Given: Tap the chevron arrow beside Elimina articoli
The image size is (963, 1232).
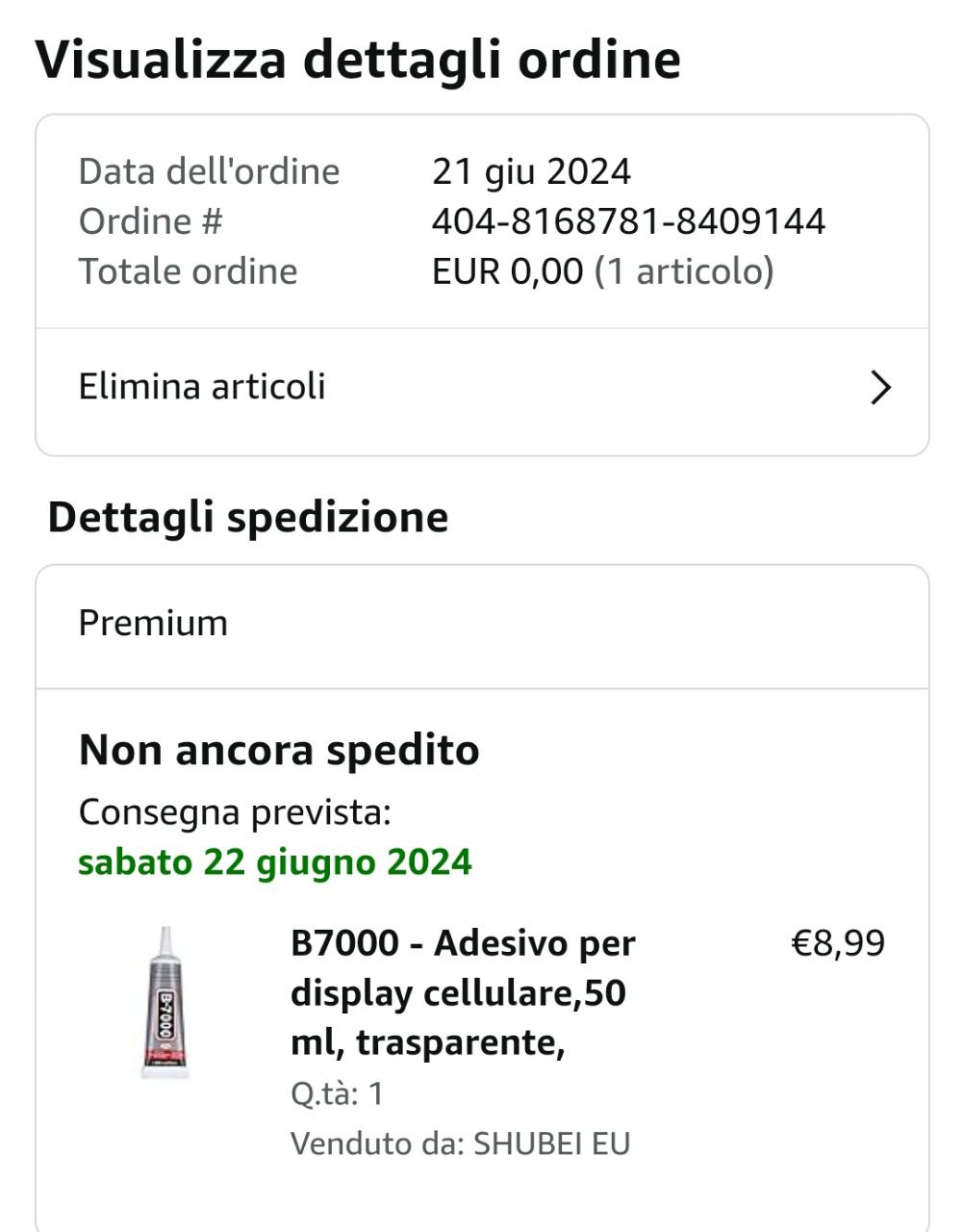Looking at the screenshot, I should pyautogui.click(x=880, y=388).
